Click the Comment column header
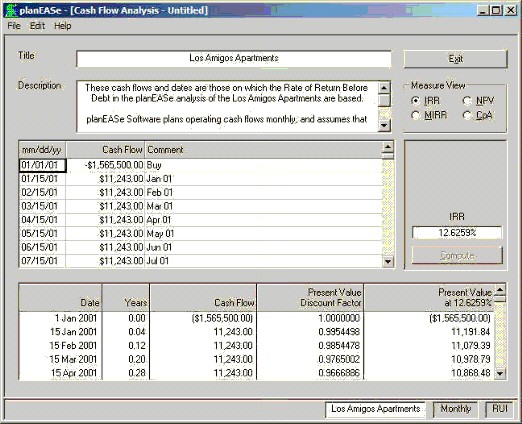Image resolution: width=522 pixels, height=424 pixels. coord(263,150)
